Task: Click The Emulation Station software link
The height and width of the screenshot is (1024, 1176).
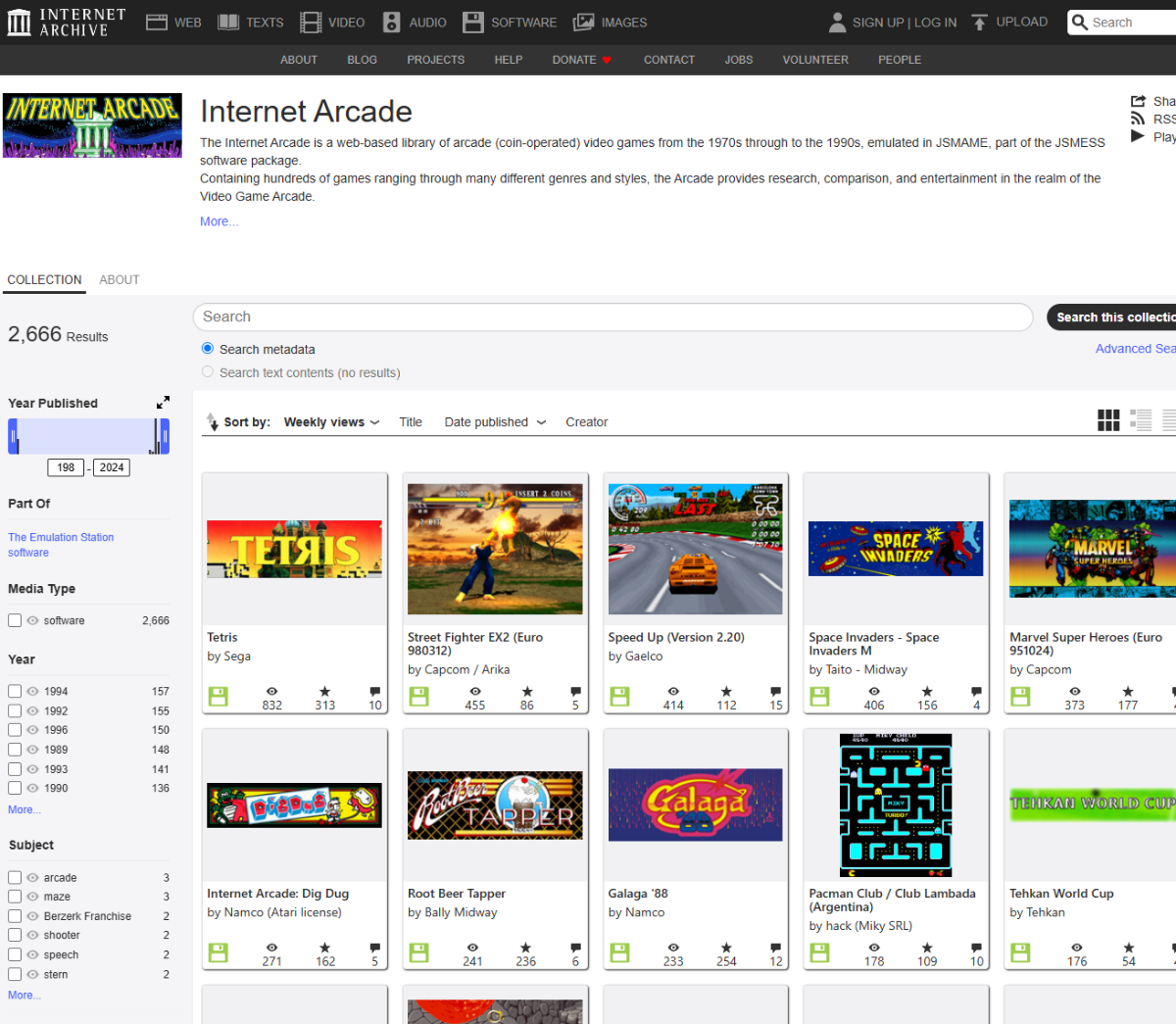Action: pos(61,545)
